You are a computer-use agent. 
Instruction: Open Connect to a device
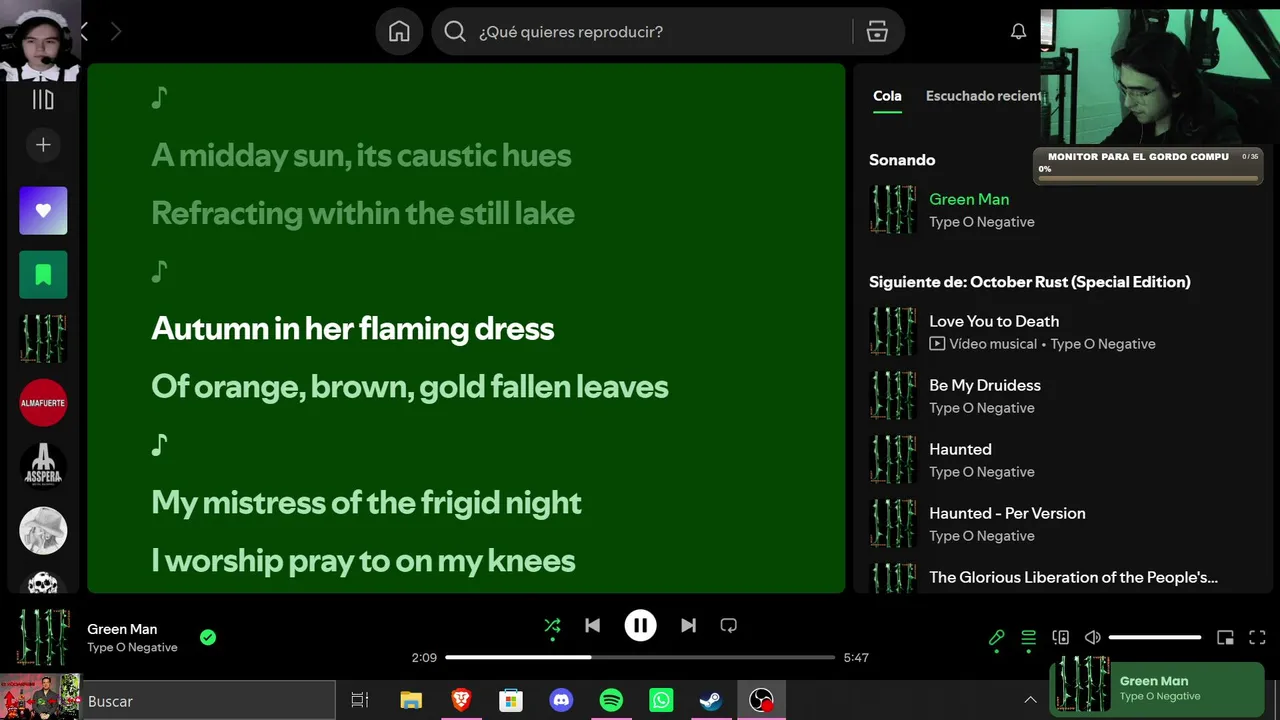click(x=1060, y=638)
